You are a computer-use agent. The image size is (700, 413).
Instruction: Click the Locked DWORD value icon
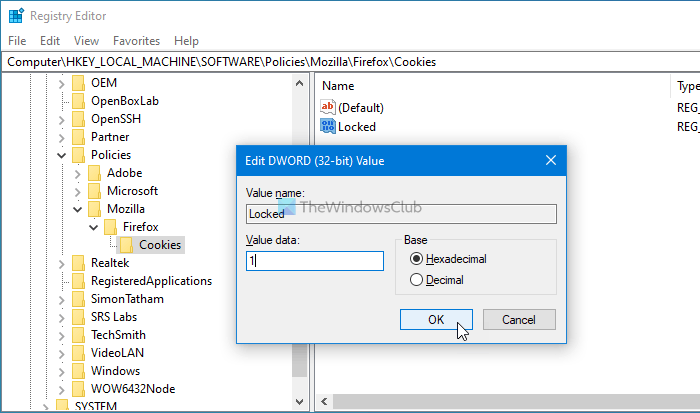click(328, 126)
